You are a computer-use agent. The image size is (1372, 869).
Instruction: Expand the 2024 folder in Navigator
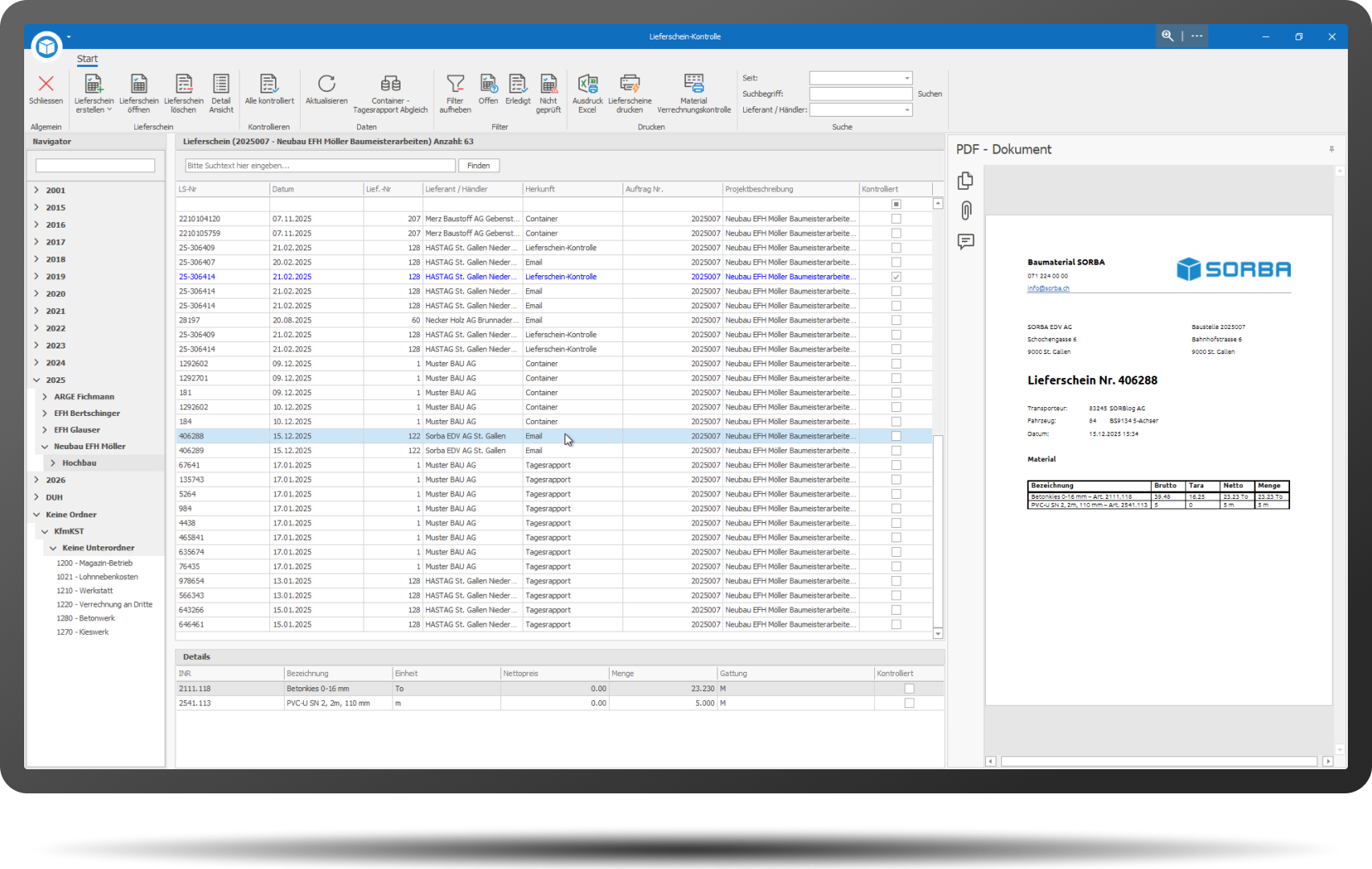37,363
